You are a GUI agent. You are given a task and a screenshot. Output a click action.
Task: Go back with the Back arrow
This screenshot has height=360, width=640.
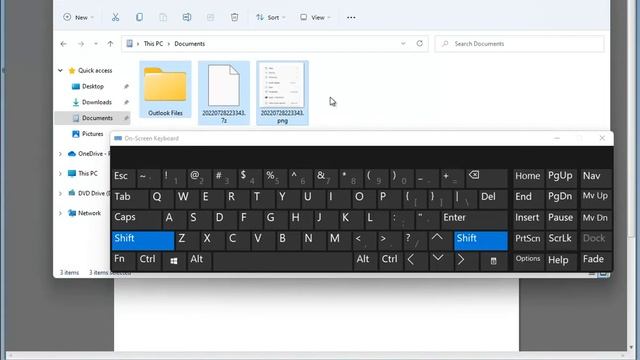[x=64, y=44]
